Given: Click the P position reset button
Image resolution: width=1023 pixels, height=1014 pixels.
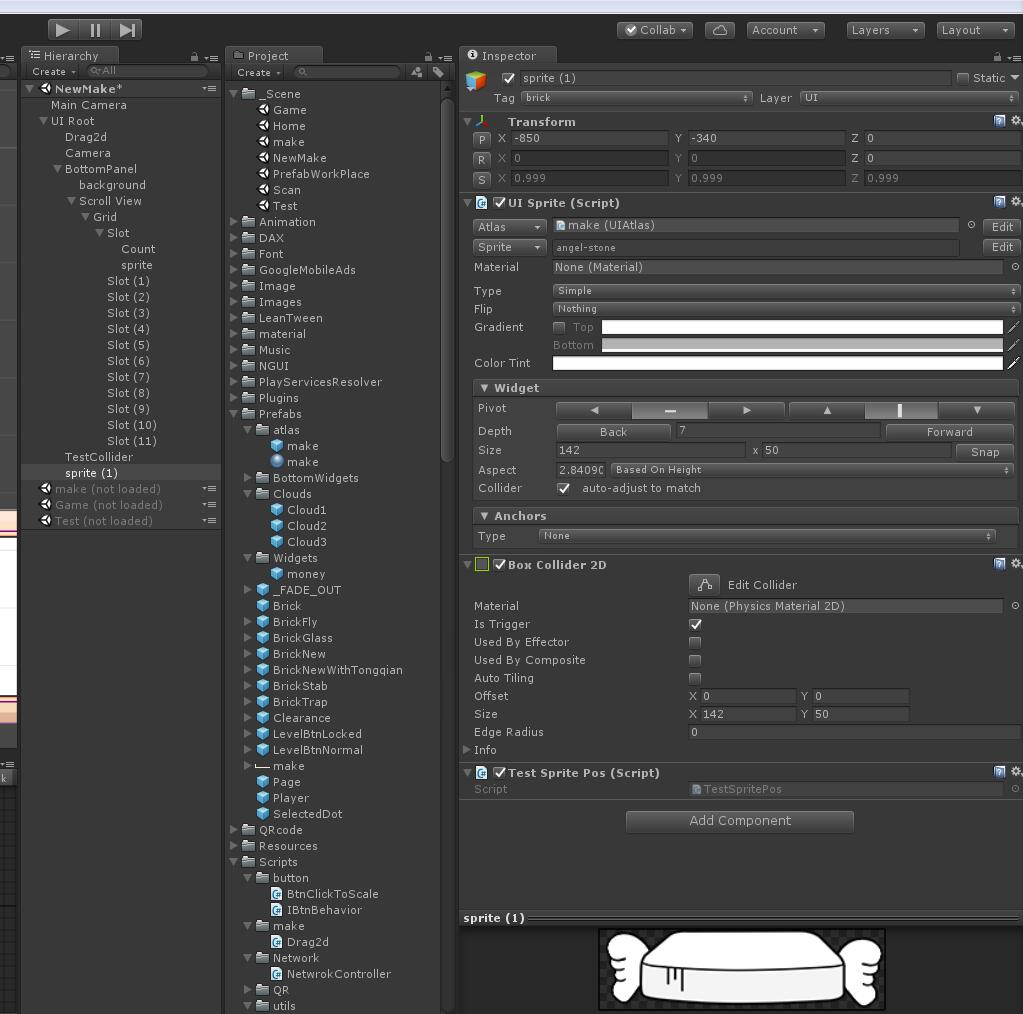Looking at the screenshot, I should click(481, 139).
